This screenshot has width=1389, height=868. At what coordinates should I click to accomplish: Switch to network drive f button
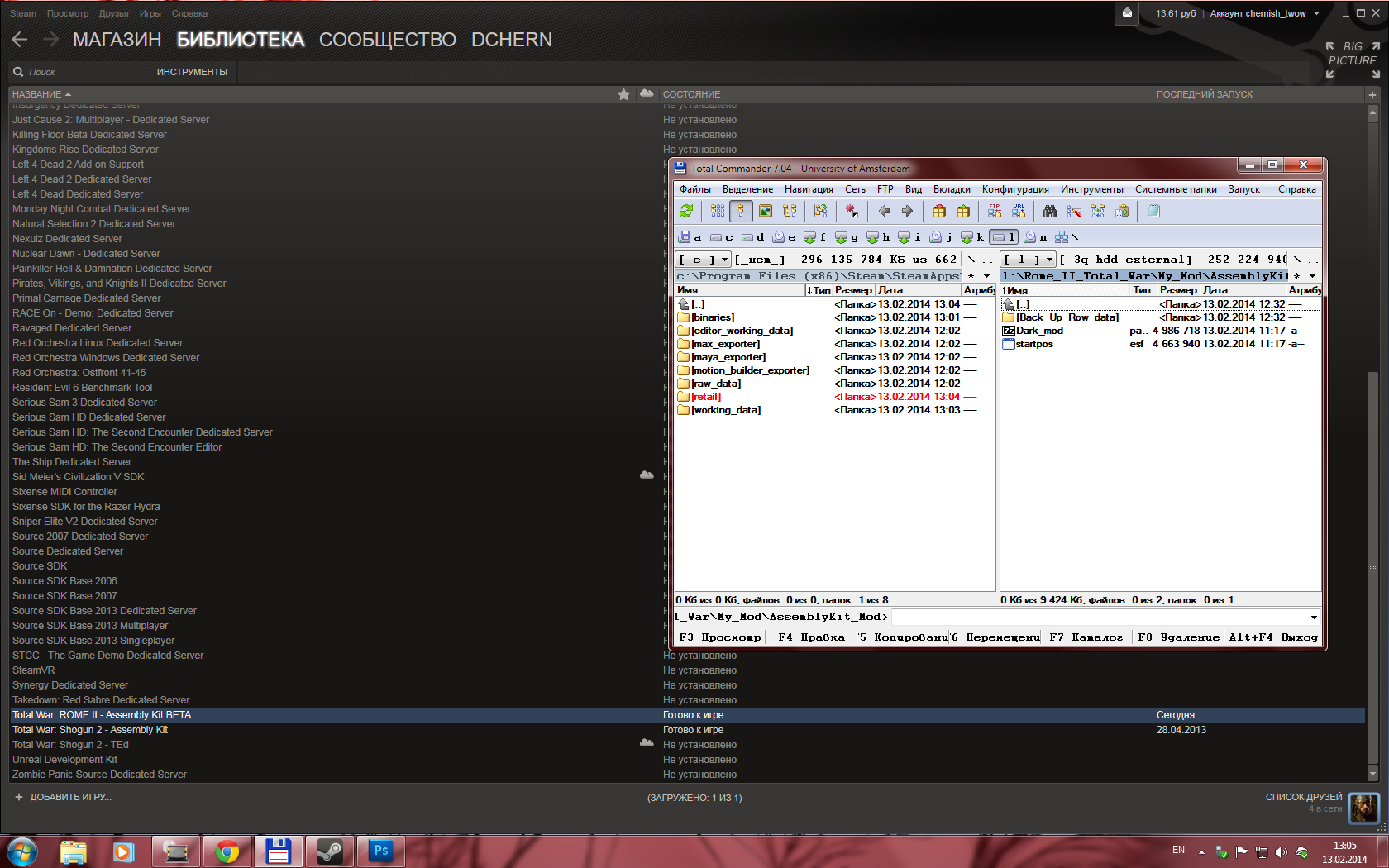coord(815,237)
